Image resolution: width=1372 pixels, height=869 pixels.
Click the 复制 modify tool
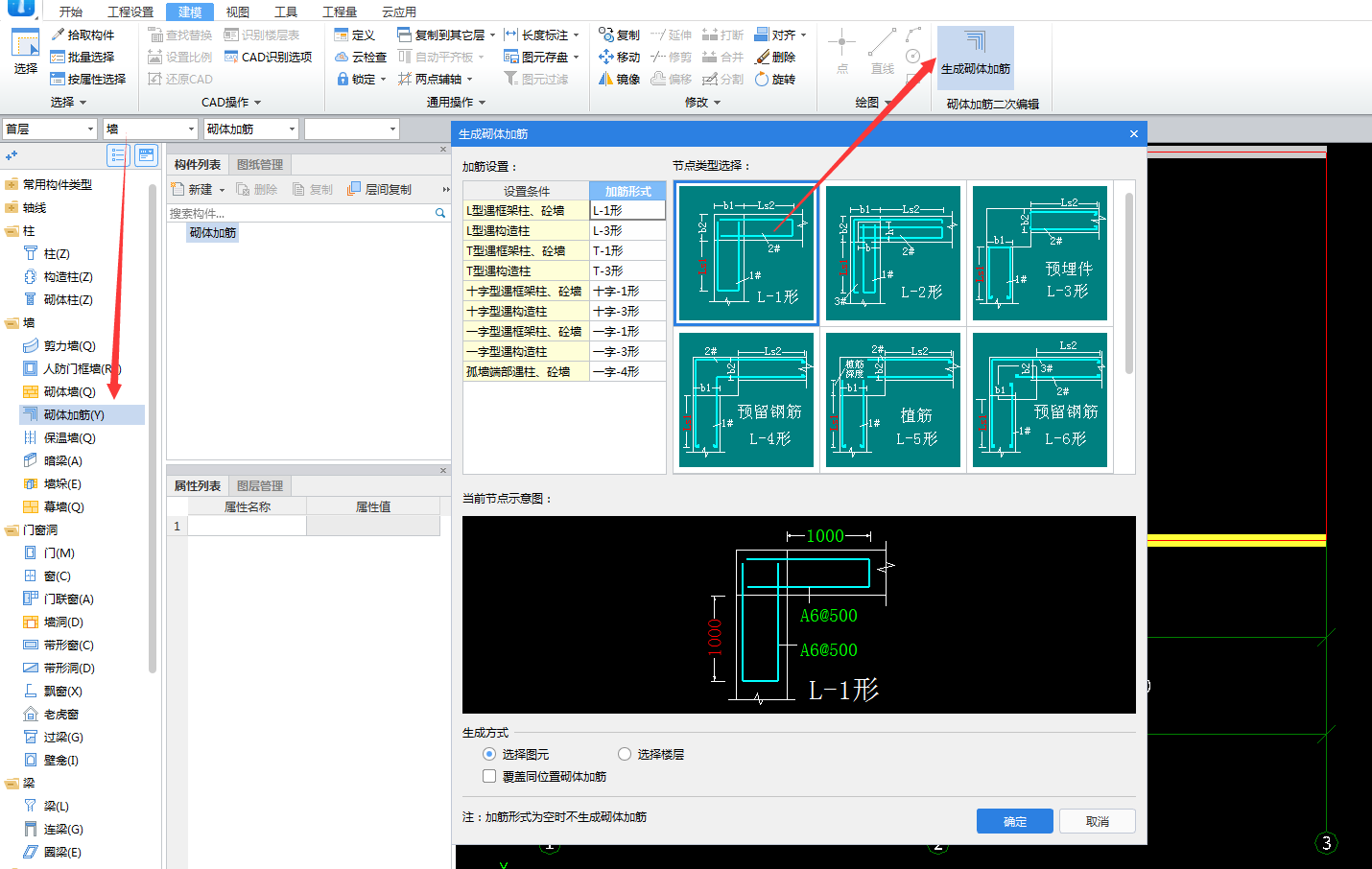click(x=619, y=35)
